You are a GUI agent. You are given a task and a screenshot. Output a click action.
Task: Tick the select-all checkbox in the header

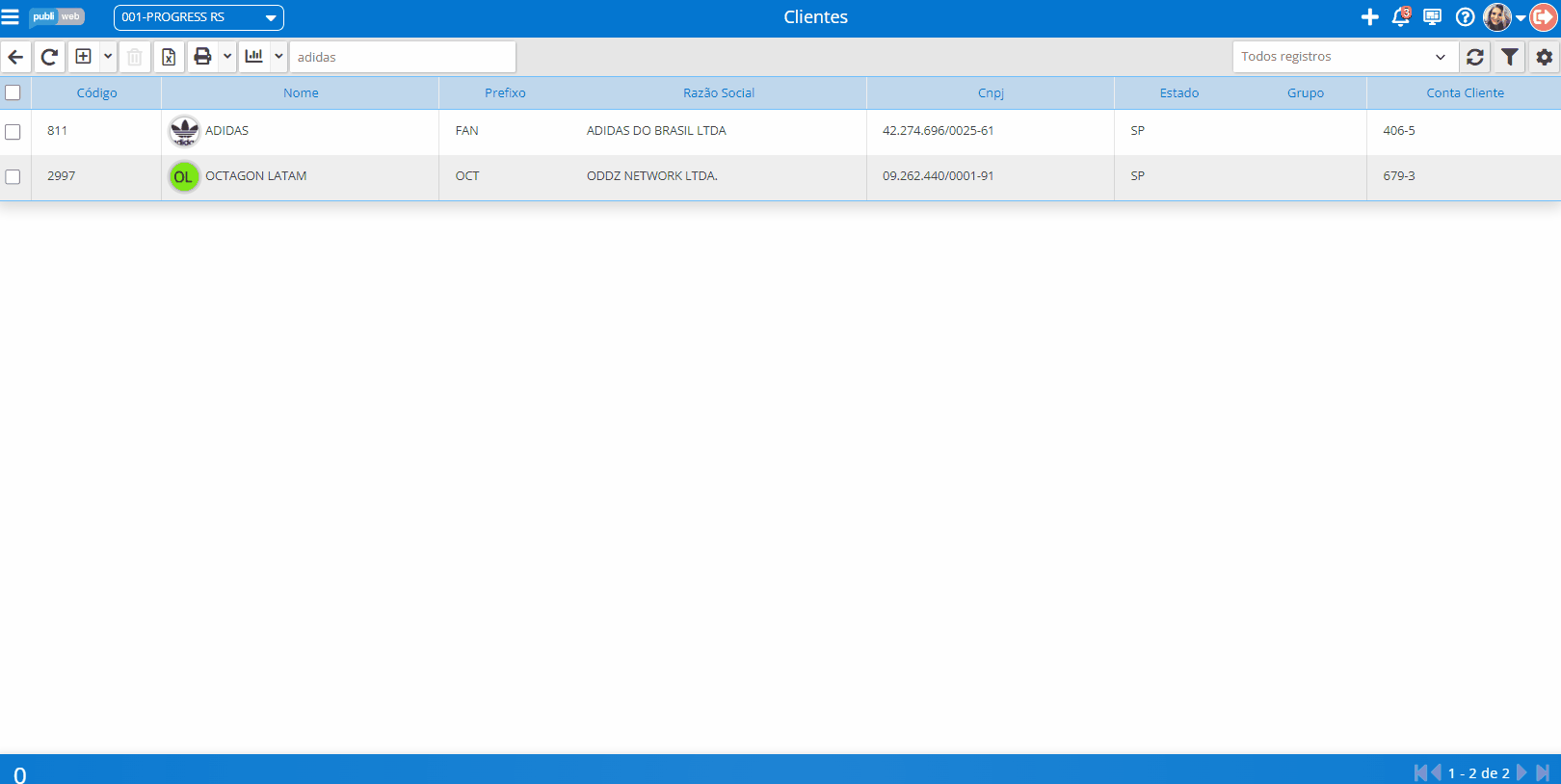13,92
